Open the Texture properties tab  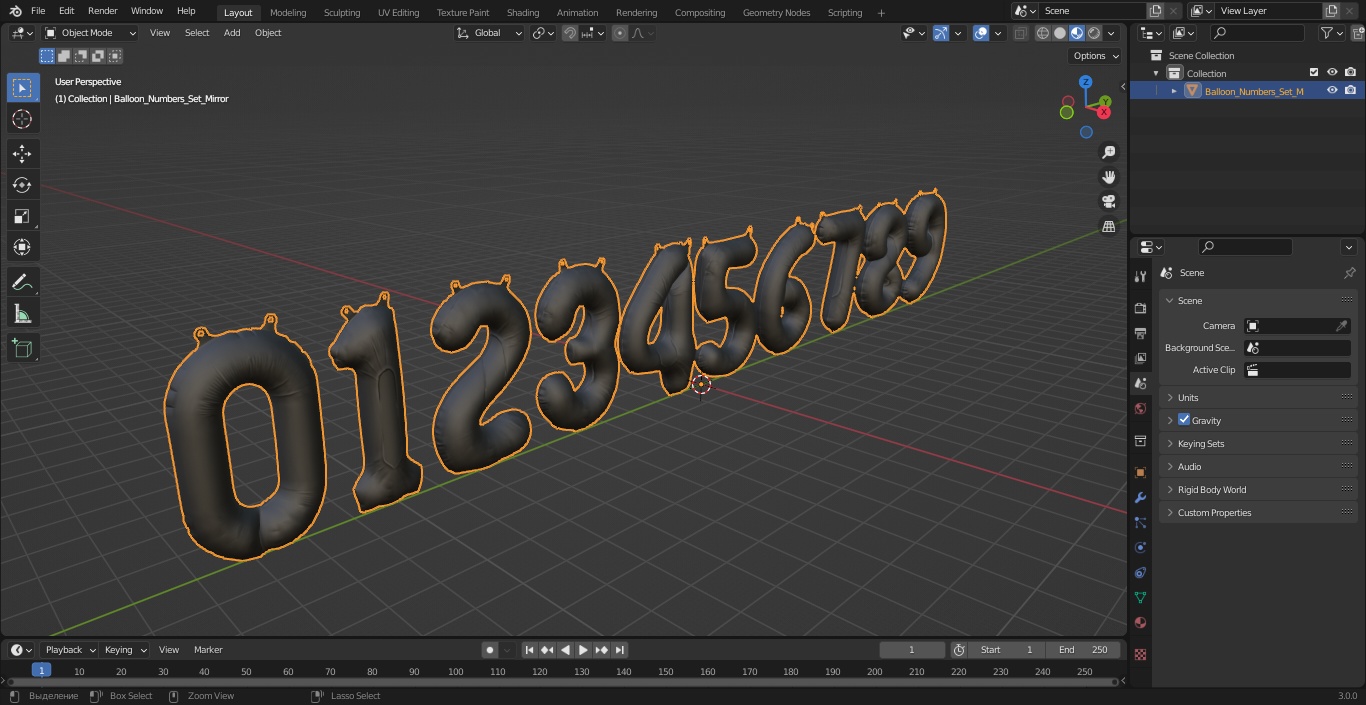(x=1140, y=654)
